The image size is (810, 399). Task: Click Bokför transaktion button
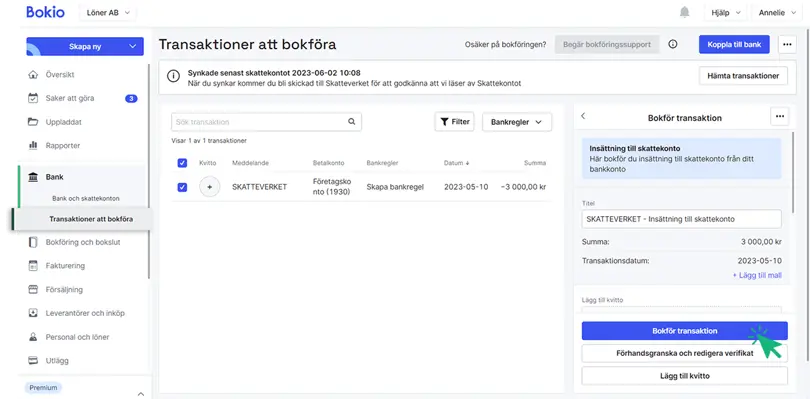[x=684, y=331]
